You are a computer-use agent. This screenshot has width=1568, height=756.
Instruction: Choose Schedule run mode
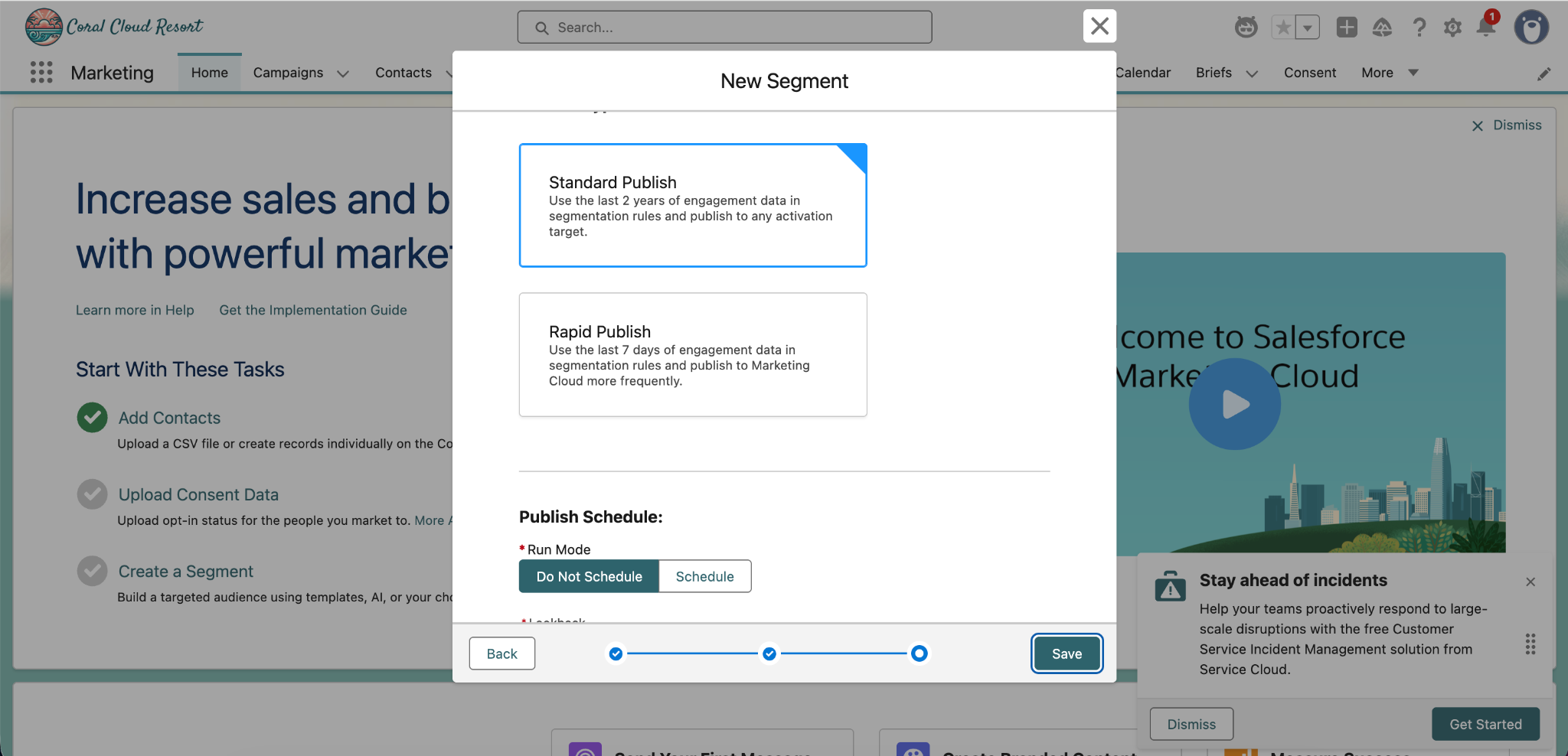pos(704,576)
